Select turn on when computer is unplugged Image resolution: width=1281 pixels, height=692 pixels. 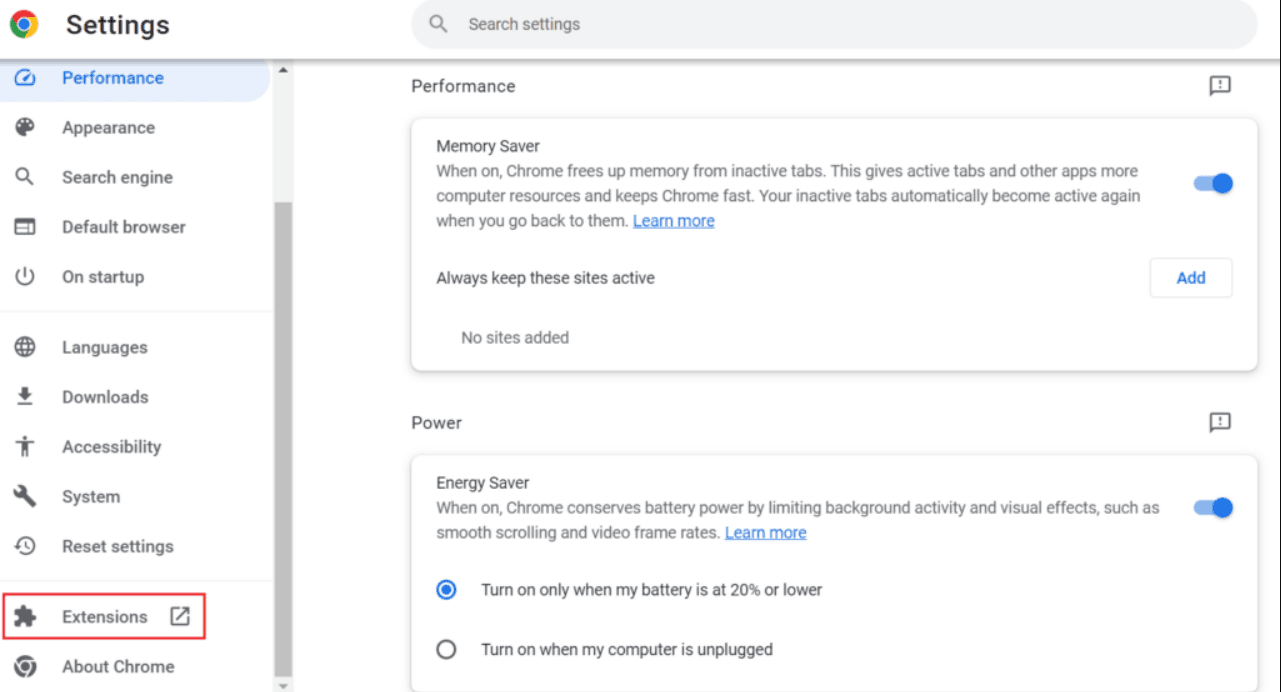[447, 650]
